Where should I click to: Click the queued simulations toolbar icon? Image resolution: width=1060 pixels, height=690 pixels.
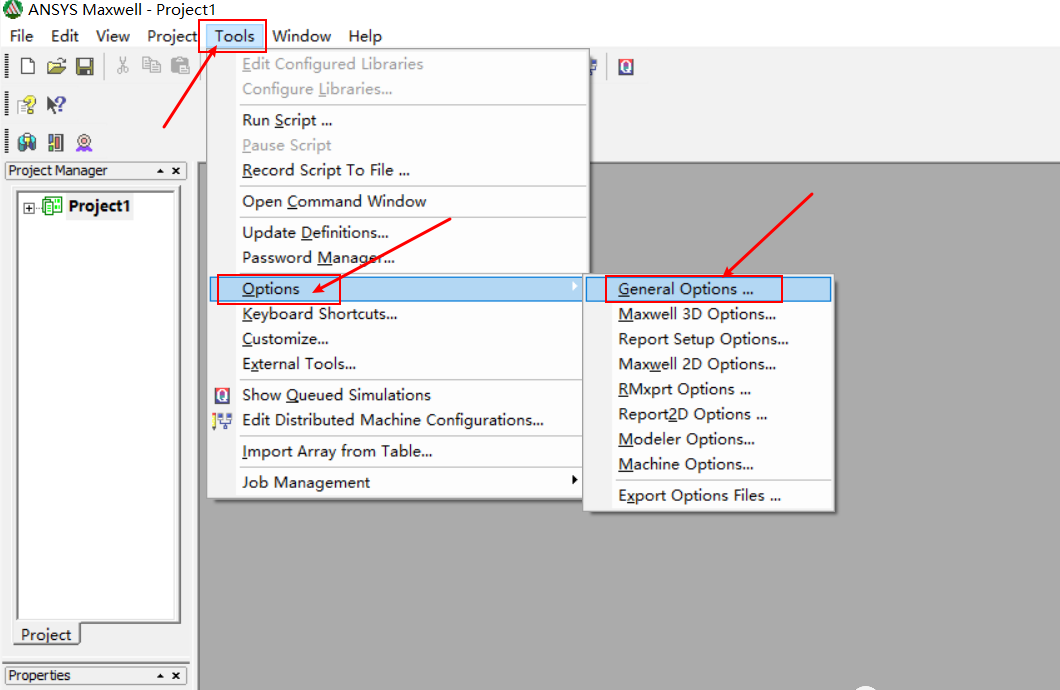click(626, 67)
